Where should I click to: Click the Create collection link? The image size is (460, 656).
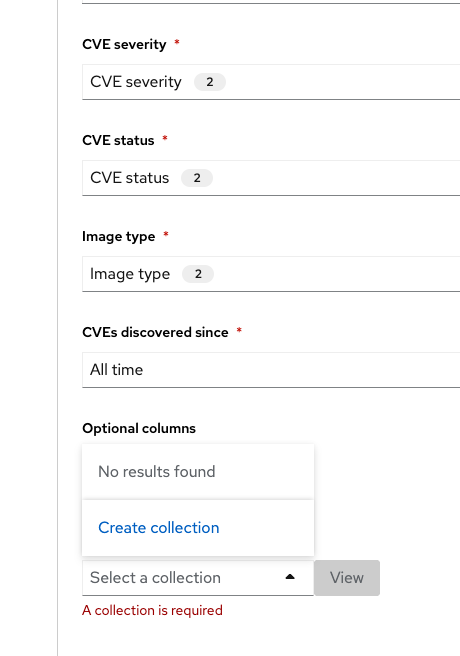[158, 528]
